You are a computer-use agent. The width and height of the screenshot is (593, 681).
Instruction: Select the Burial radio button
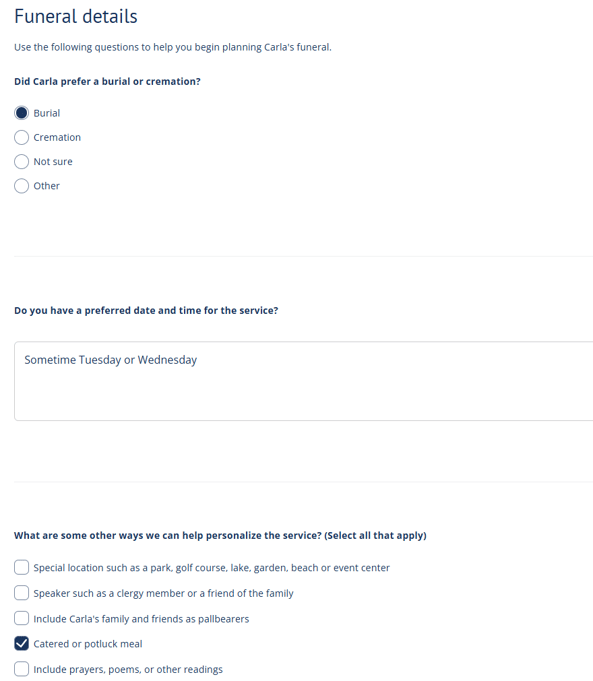[x=21, y=113]
